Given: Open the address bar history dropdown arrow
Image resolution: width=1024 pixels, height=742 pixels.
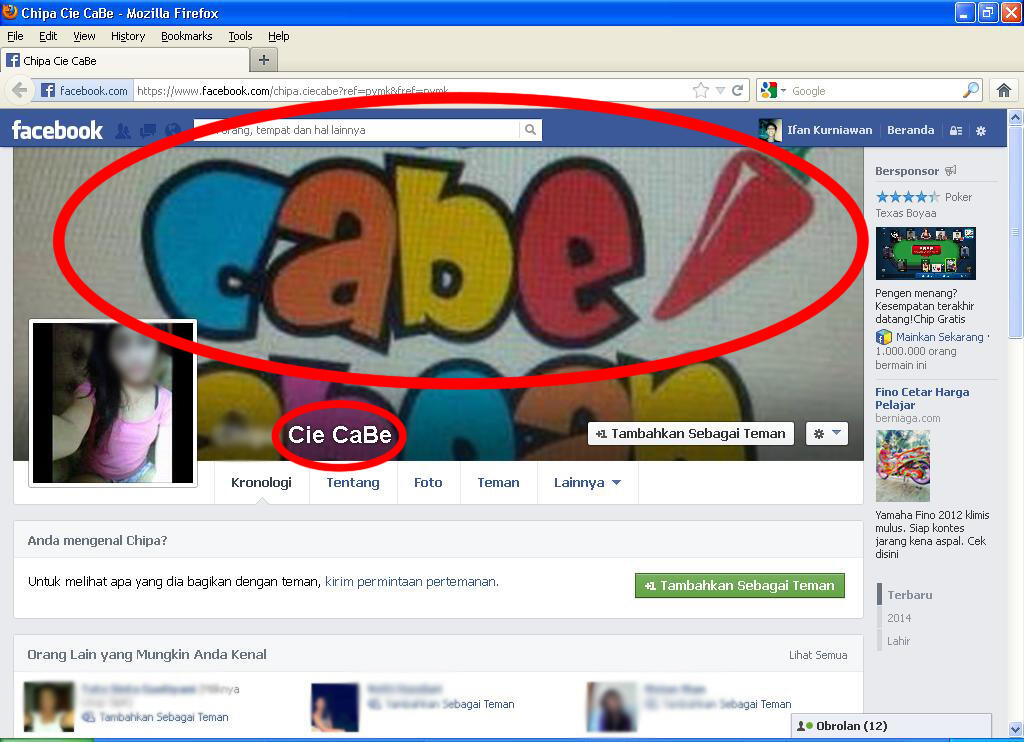Looking at the screenshot, I should pos(720,91).
